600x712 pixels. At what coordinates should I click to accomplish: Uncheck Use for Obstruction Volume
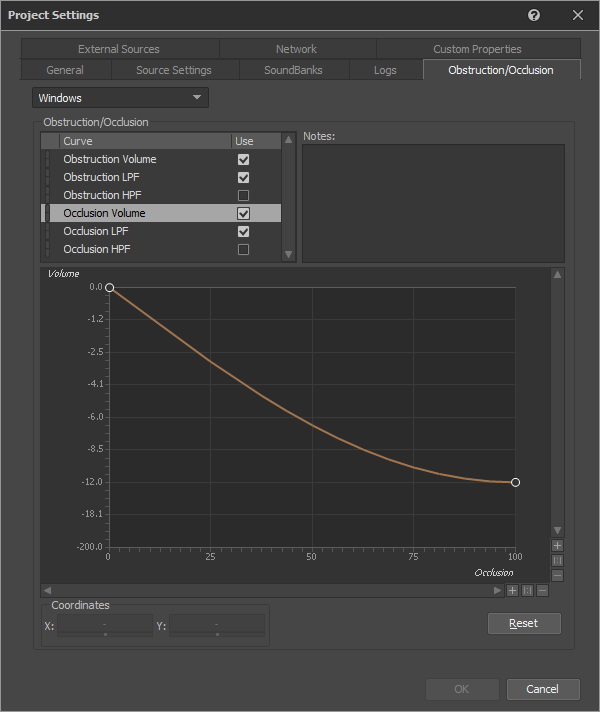(x=243, y=159)
